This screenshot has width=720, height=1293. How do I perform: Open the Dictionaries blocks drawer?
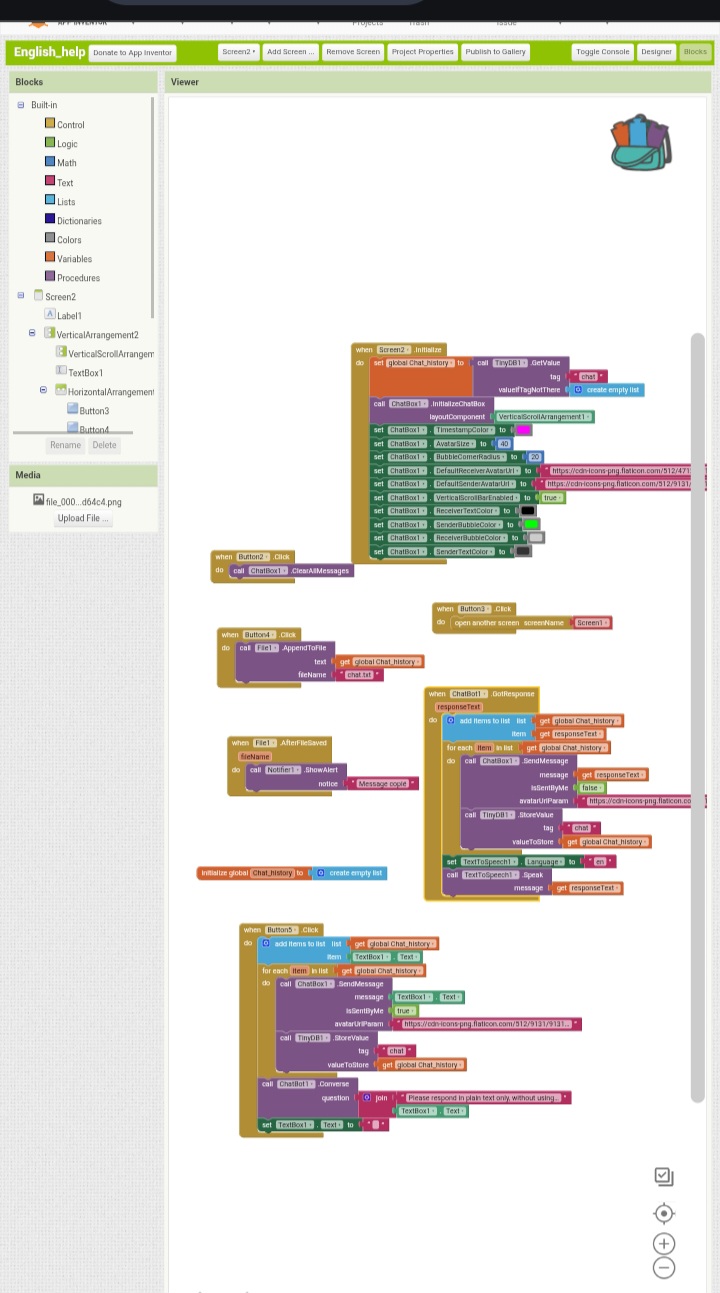(x=79, y=221)
